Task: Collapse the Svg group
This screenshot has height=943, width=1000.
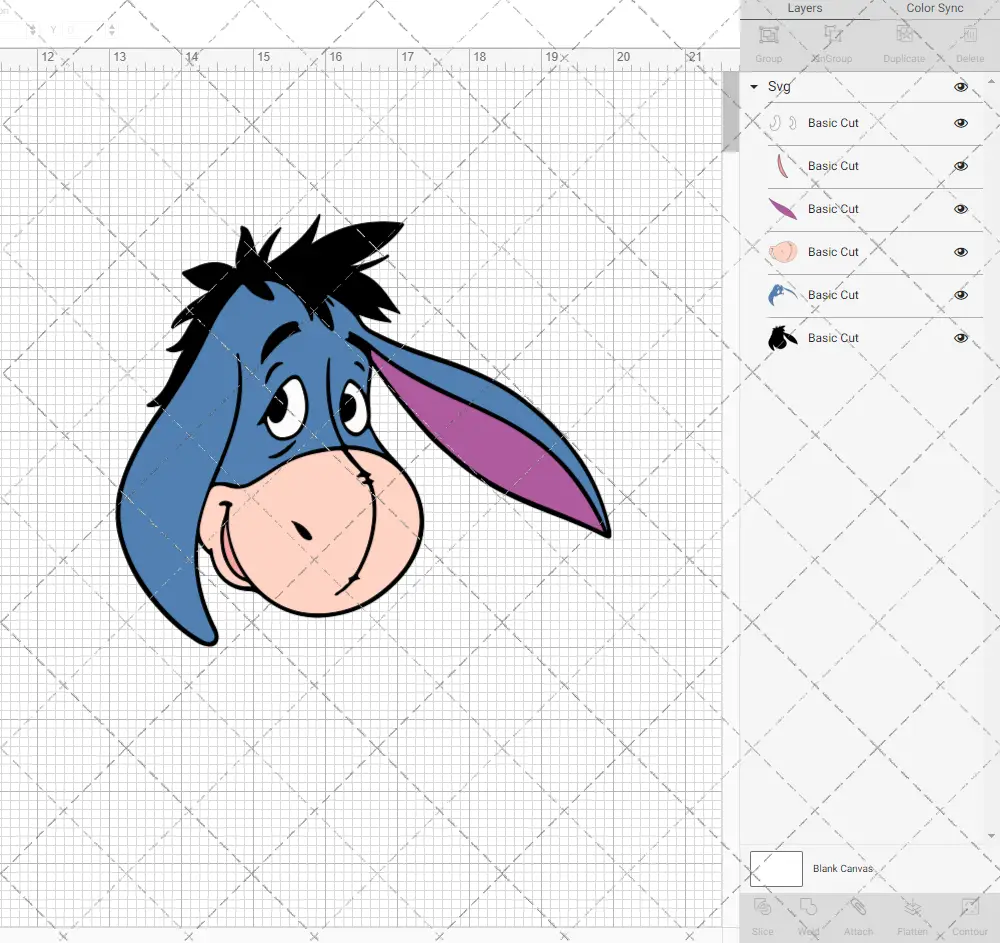Action: (754, 87)
